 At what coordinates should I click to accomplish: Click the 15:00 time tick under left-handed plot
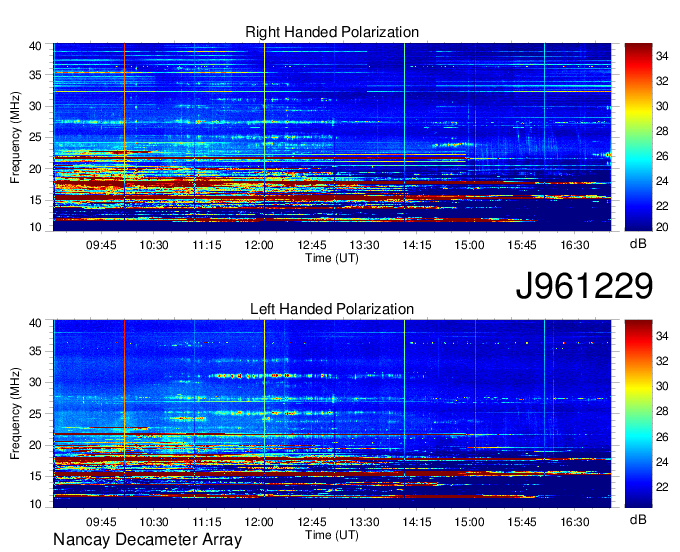pyautogui.click(x=469, y=522)
